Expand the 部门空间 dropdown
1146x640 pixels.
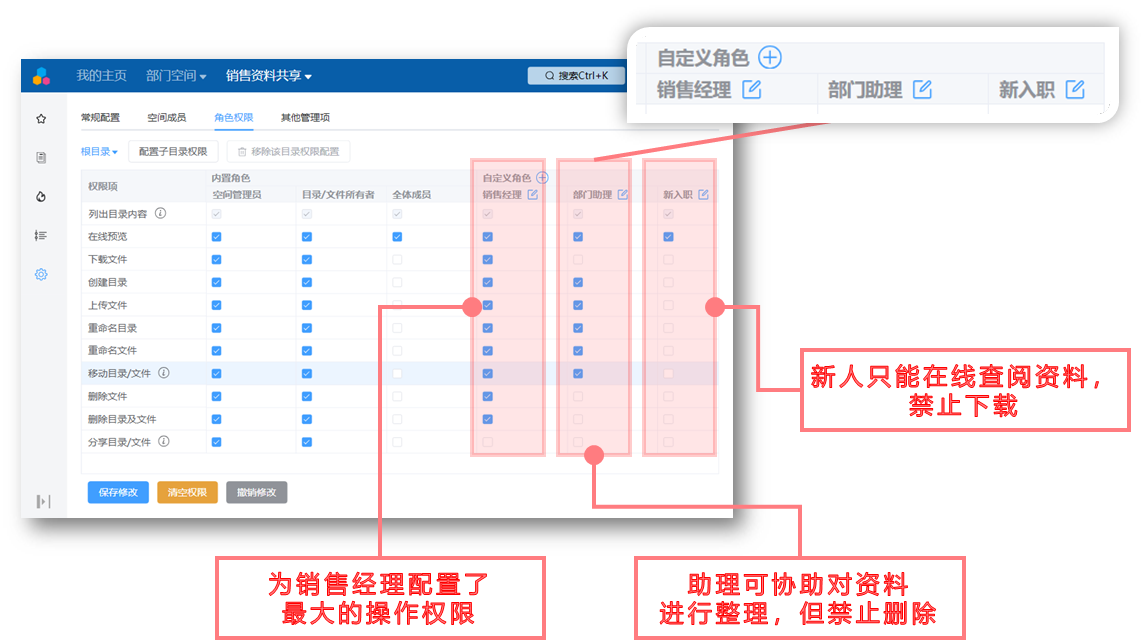click(x=176, y=75)
